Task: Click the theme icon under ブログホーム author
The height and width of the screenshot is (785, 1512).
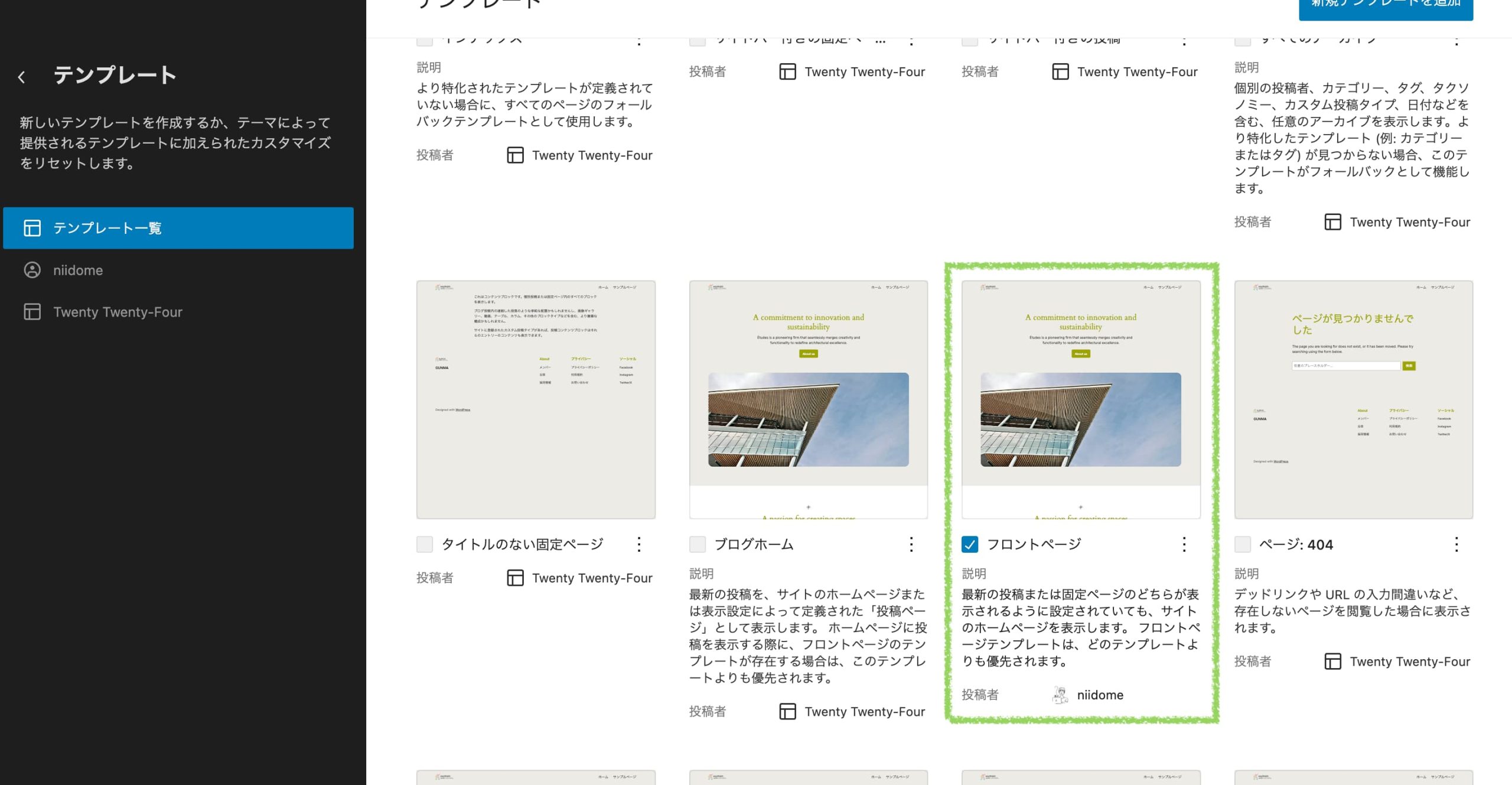Action: (x=787, y=712)
